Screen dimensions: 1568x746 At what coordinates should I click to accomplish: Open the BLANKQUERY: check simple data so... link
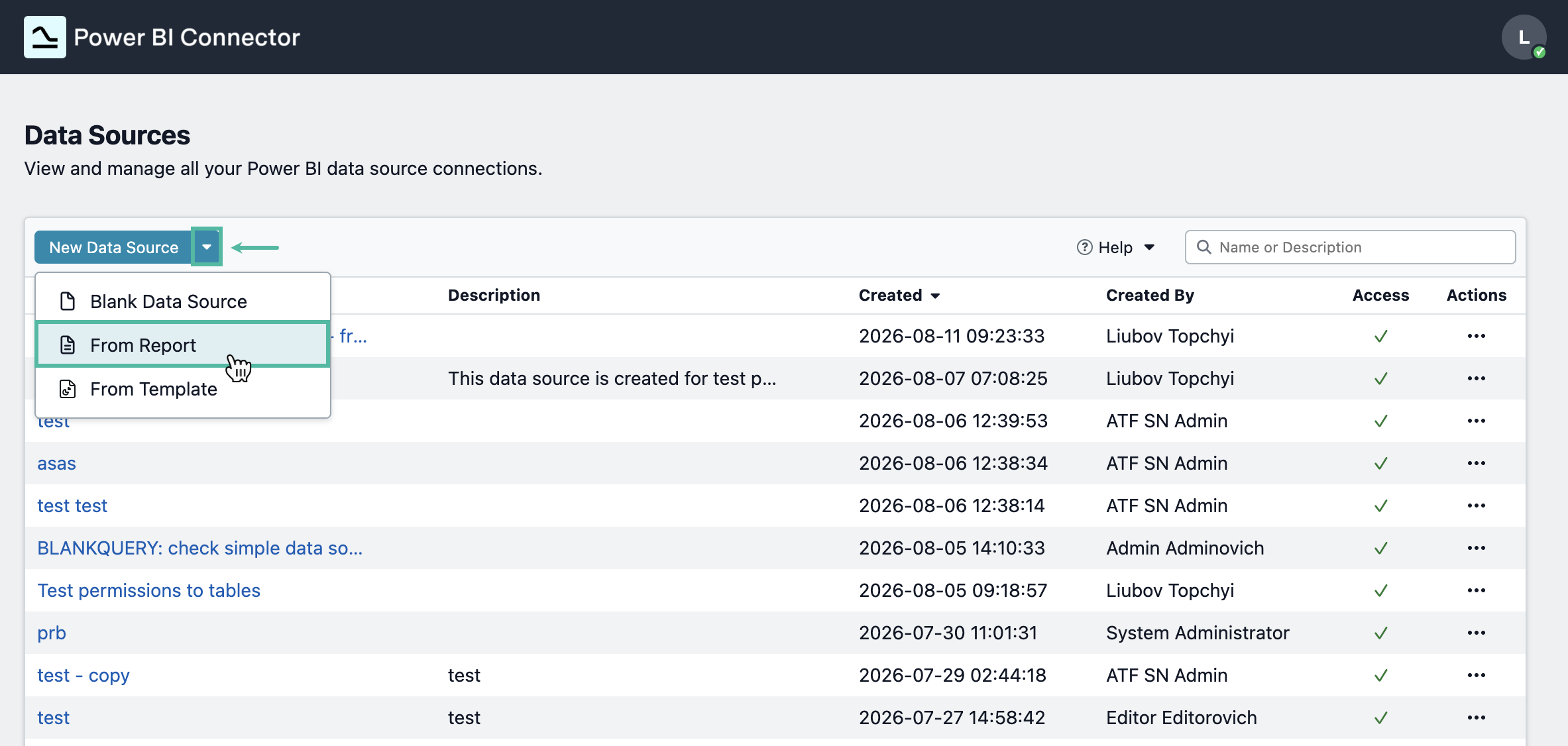[199, 548]
